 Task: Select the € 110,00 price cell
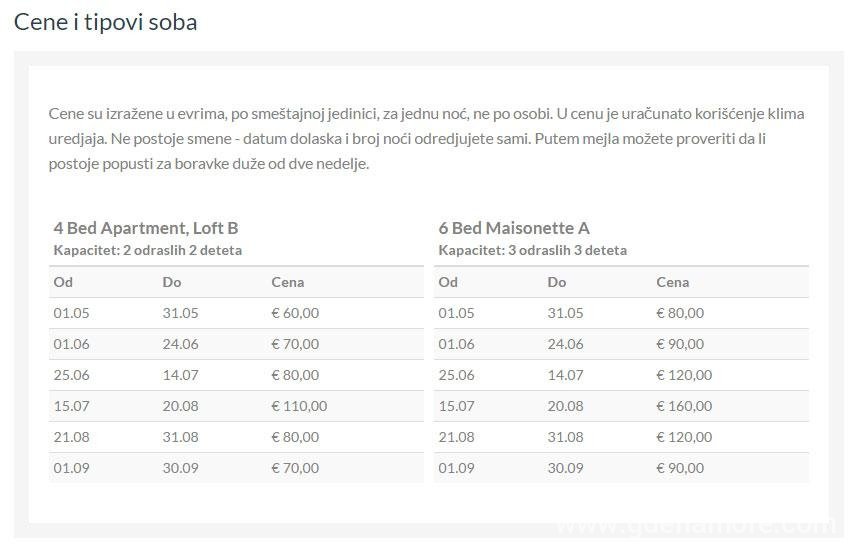299,406
